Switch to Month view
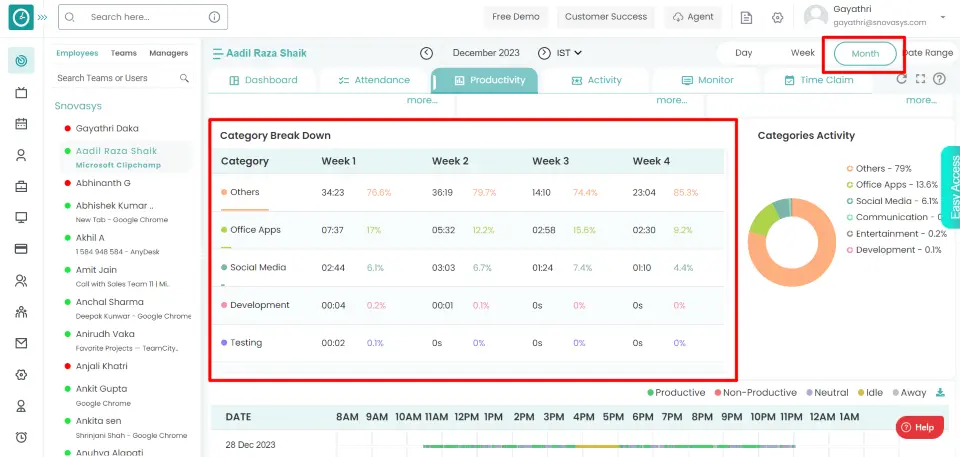960x457 pixels. point(865,54)
